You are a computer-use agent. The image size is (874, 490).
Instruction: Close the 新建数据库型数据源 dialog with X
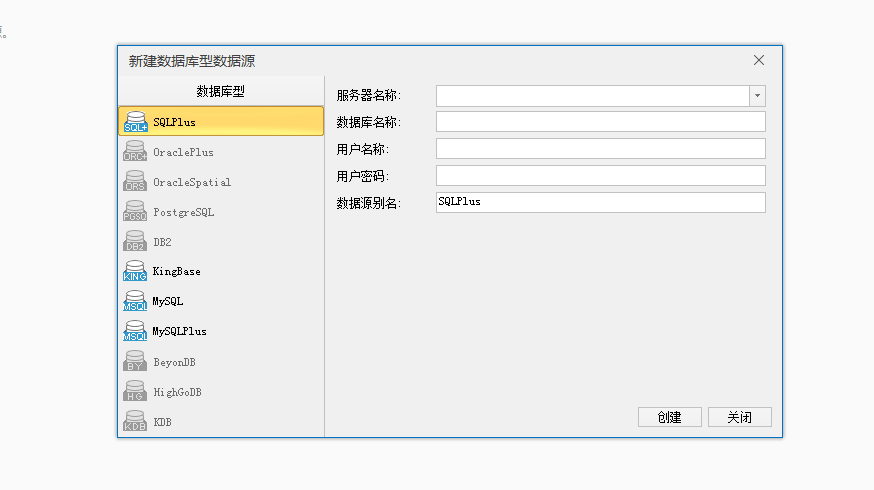[759, 60]
